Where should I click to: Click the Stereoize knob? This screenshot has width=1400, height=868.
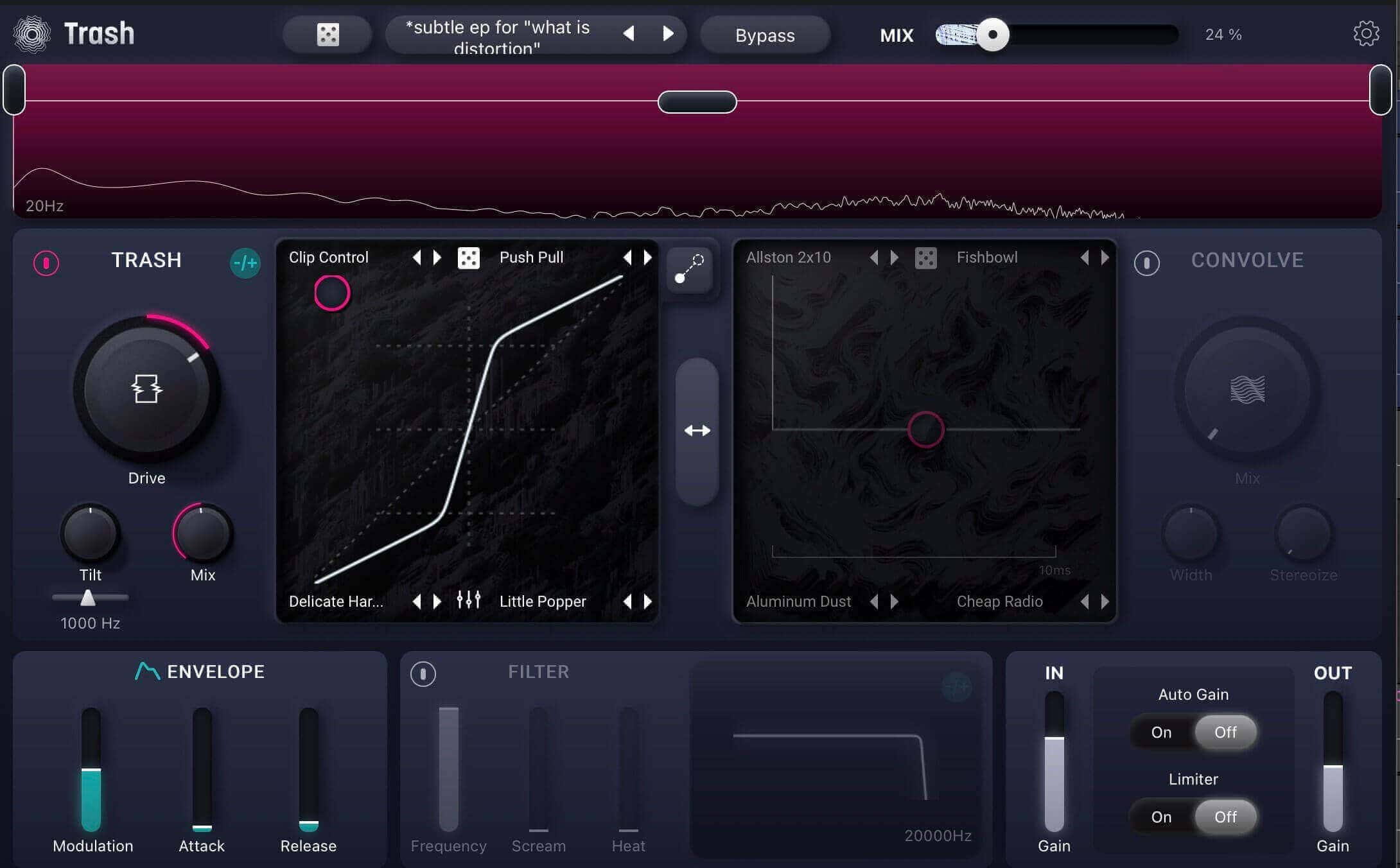coord(1303,534)
